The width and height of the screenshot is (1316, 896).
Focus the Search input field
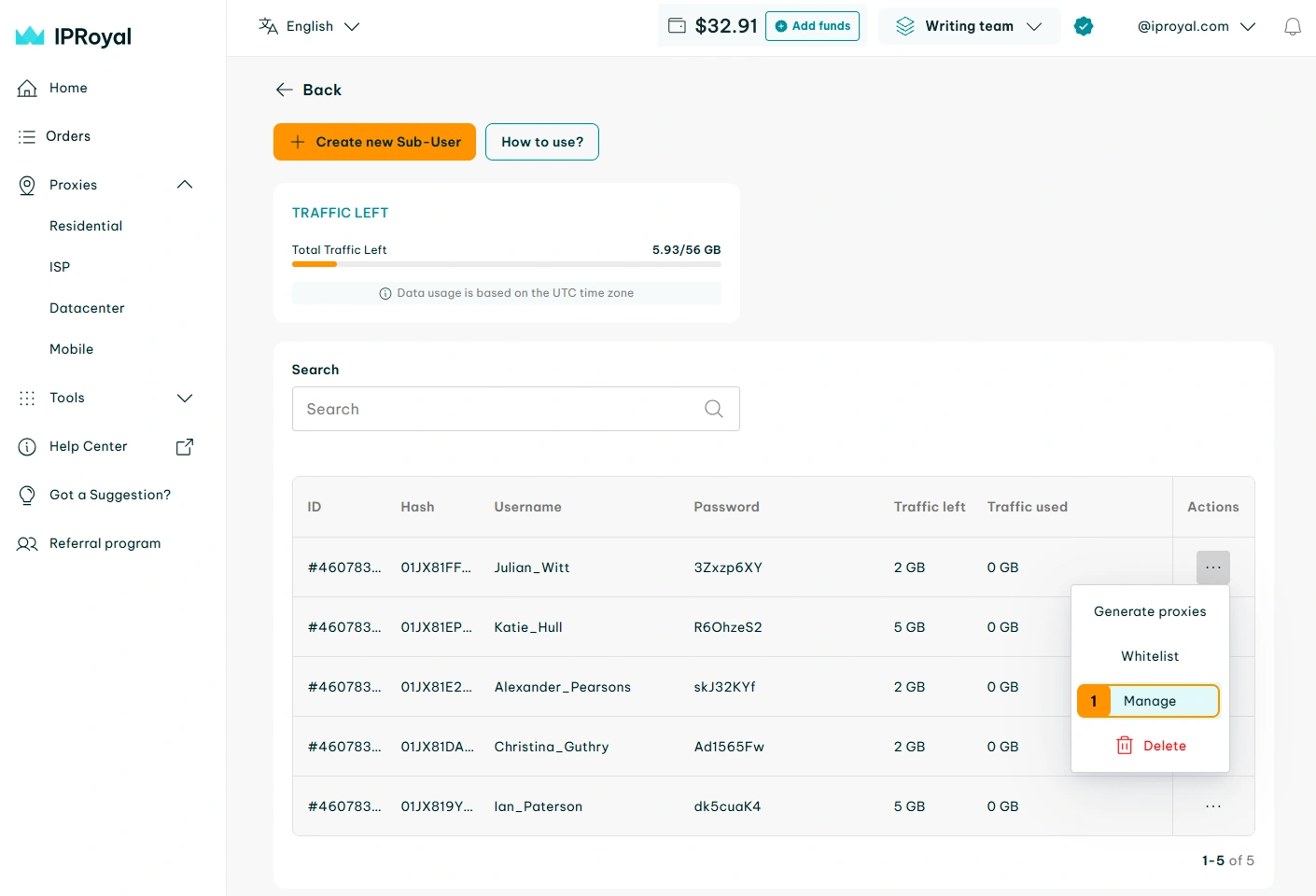pyautogui.click(x=516, y=409)
